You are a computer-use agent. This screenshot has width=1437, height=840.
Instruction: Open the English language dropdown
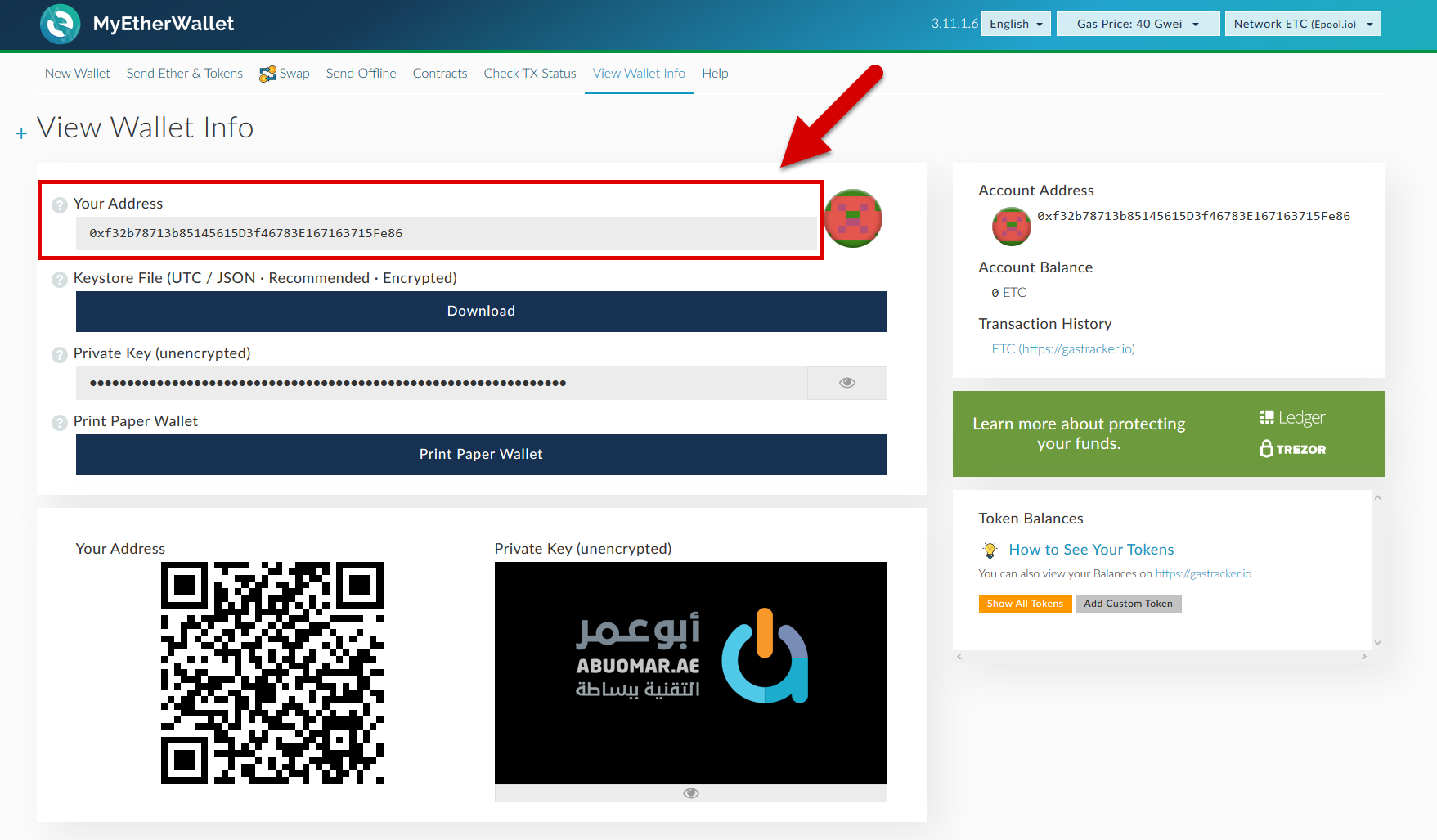coord(1015,24)
